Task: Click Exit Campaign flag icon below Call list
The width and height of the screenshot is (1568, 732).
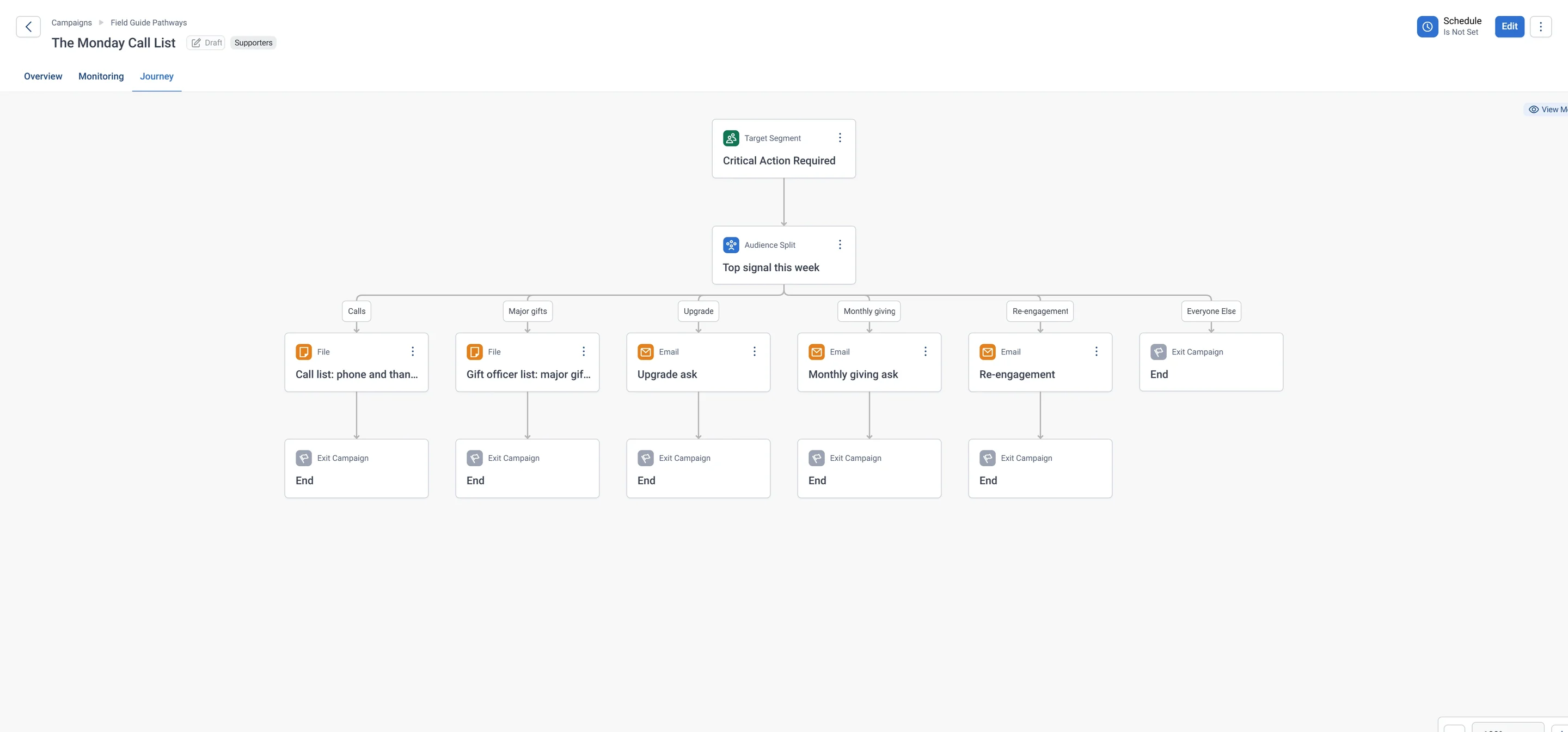Action: pyautogui.click(x=304, y=458)
